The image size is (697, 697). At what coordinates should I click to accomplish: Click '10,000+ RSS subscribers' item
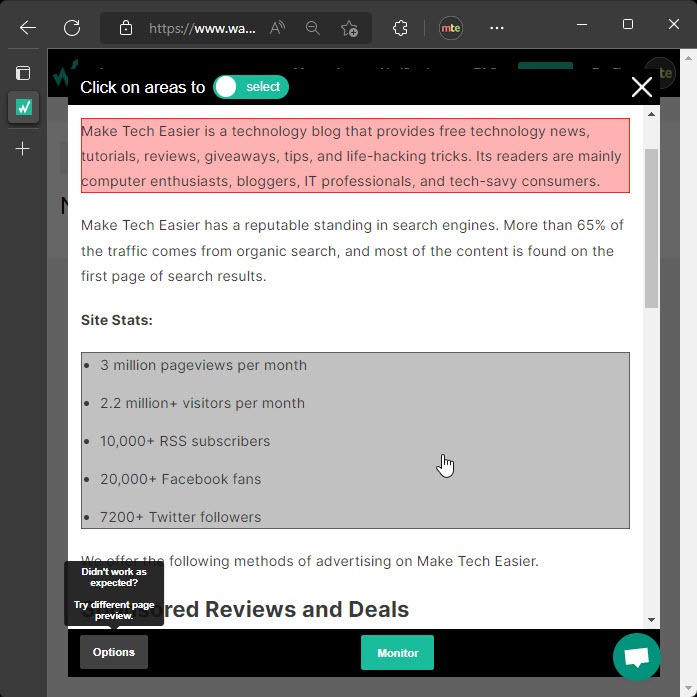[185, 441]
